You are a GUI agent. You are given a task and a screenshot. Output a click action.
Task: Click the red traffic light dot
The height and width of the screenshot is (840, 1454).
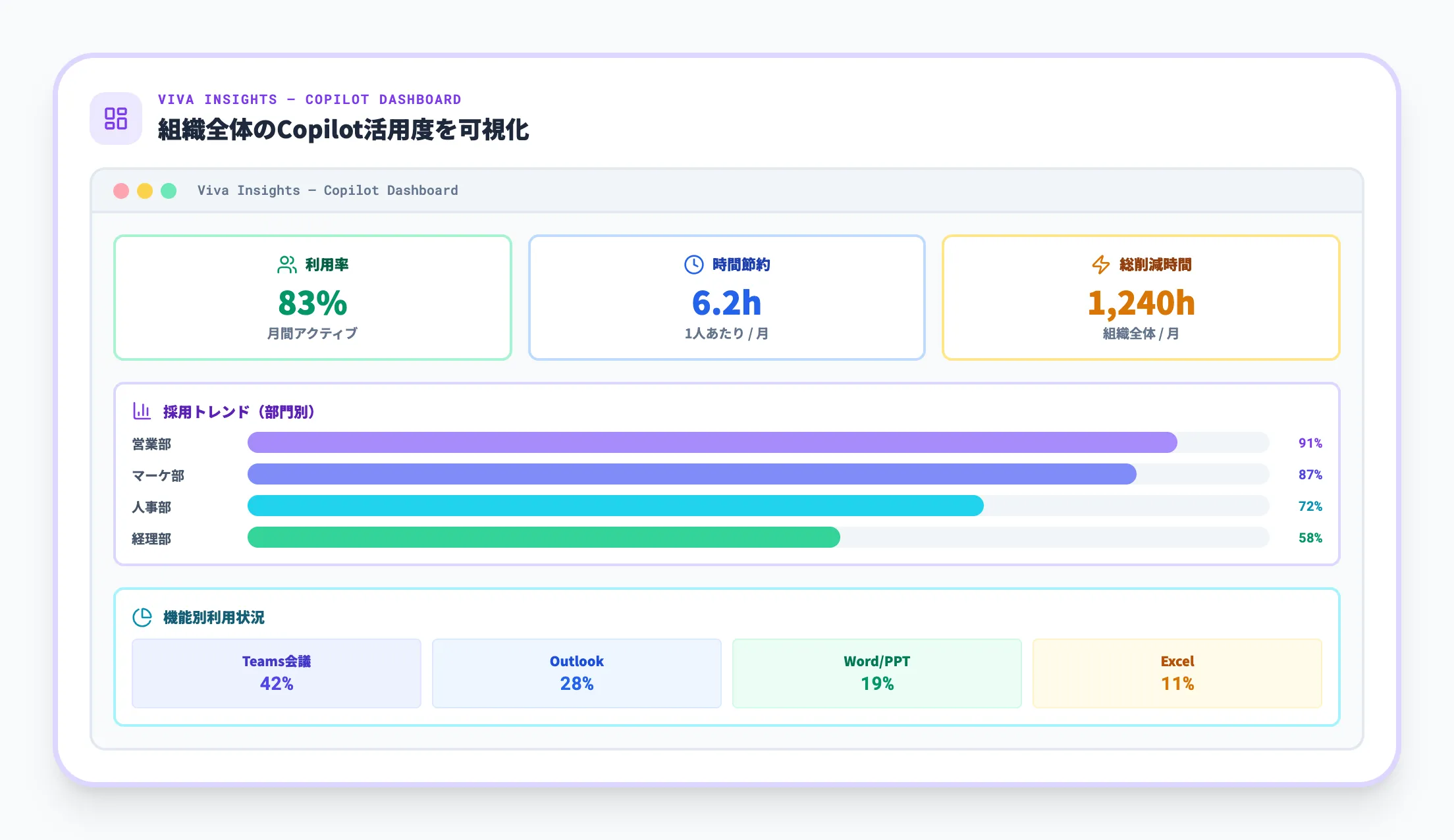coord(121,190)
